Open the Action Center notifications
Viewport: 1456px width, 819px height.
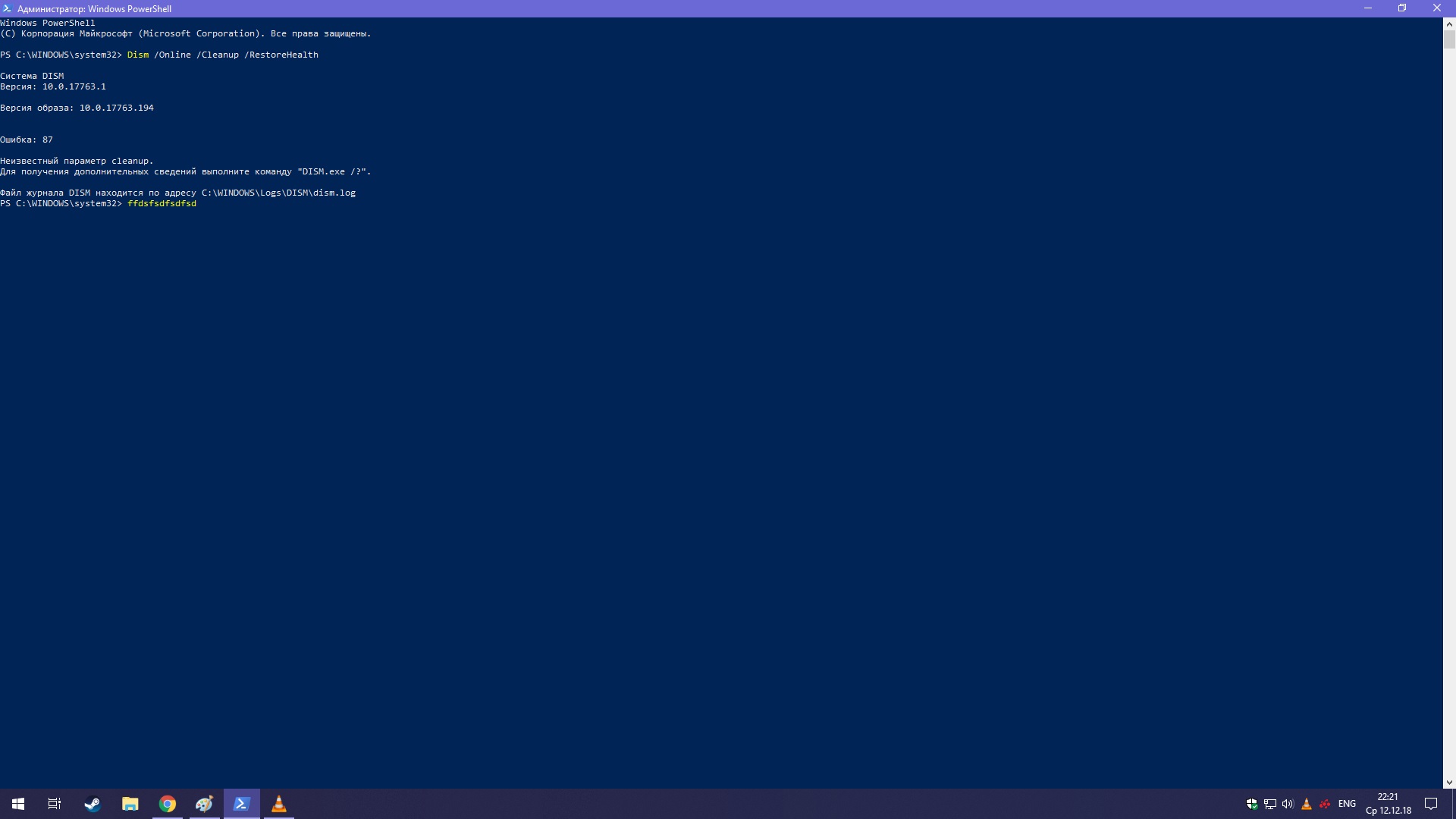click(x=1431, y=804)
